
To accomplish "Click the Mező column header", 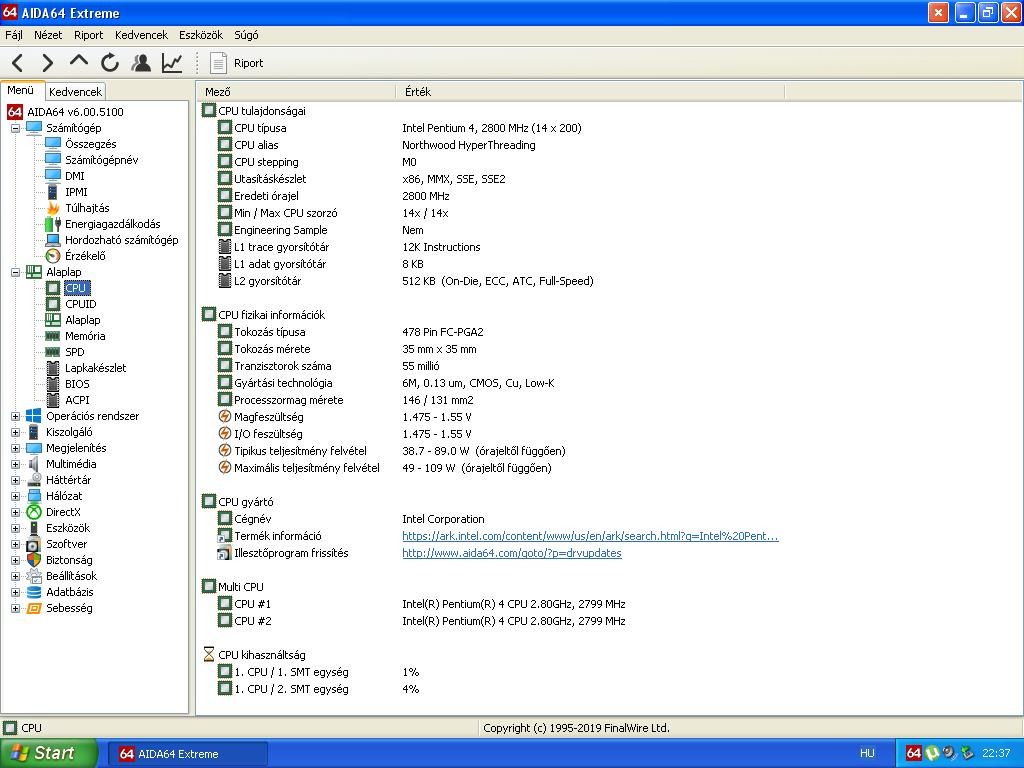I will [297, 92].
